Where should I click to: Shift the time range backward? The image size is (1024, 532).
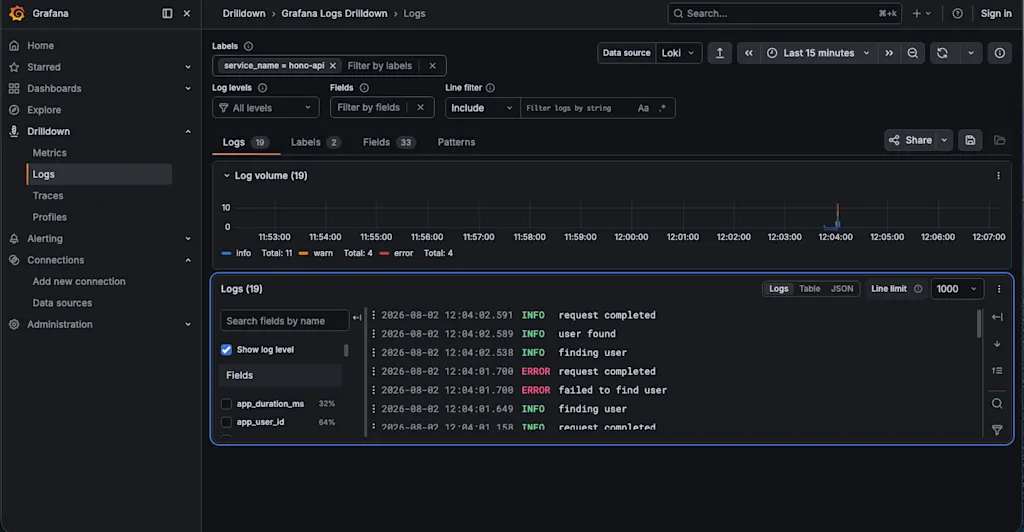click(748, 53)
